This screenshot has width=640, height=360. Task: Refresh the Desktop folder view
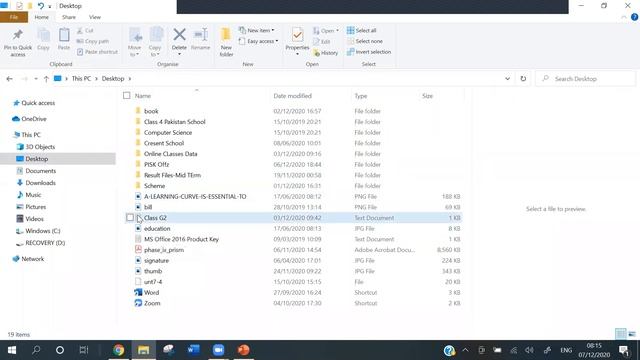523,79
